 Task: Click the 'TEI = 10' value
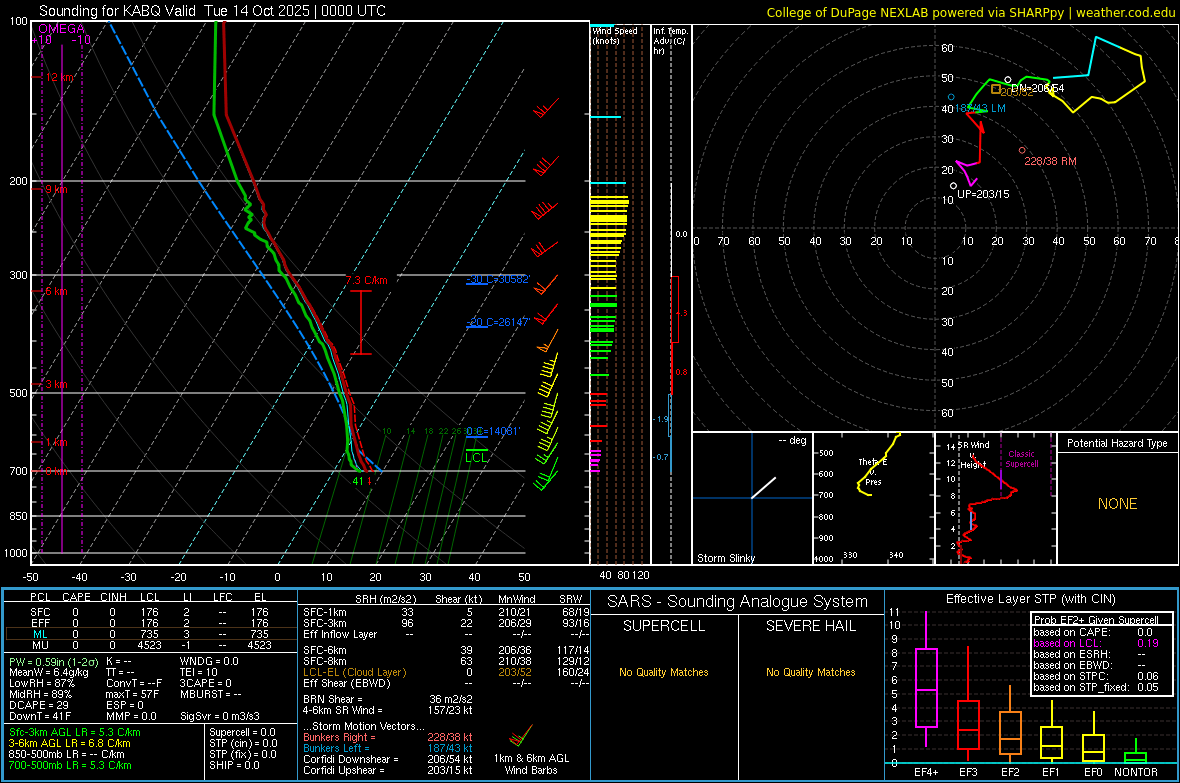coord(199,672)
